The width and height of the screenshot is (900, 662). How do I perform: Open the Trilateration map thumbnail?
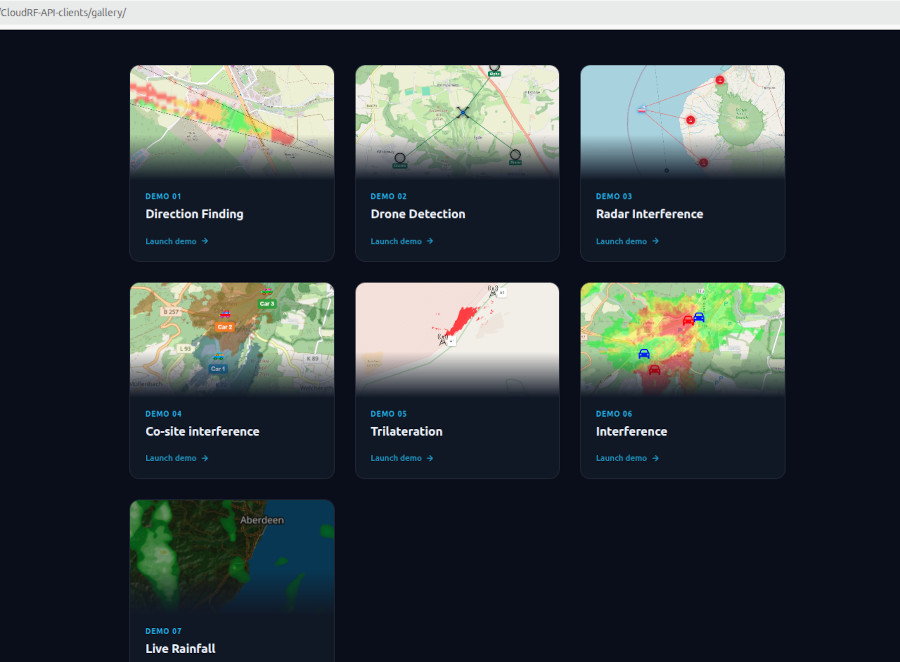point(457,339)
